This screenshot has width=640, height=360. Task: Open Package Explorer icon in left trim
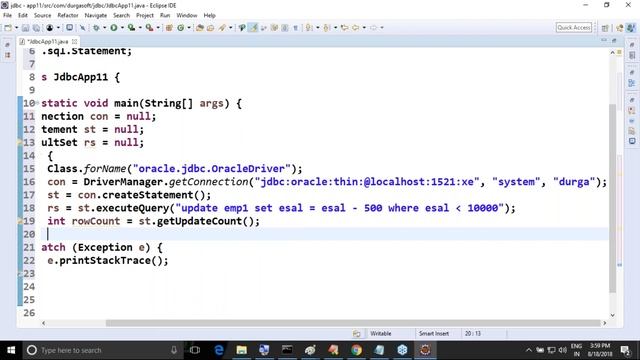coord(7,55)
